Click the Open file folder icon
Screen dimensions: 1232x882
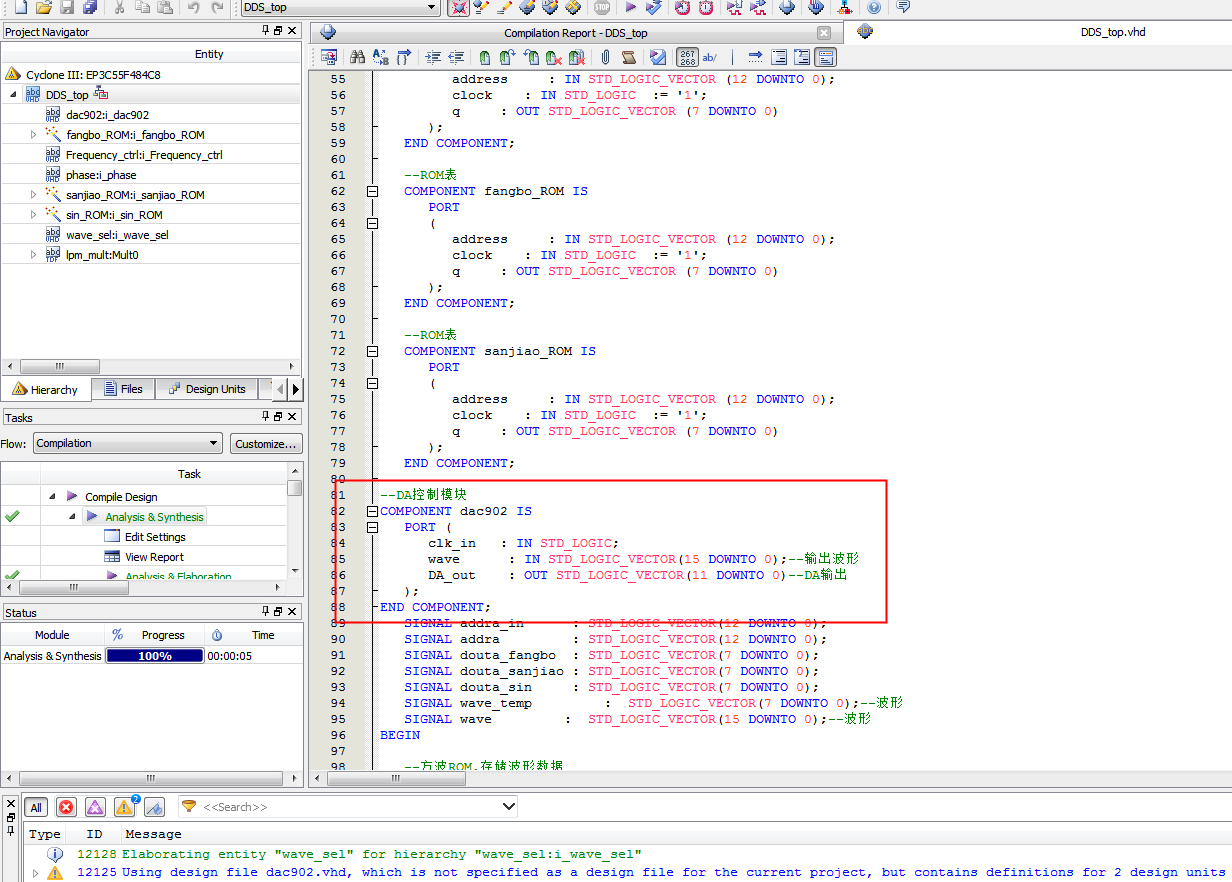click(x=43, y=7)
